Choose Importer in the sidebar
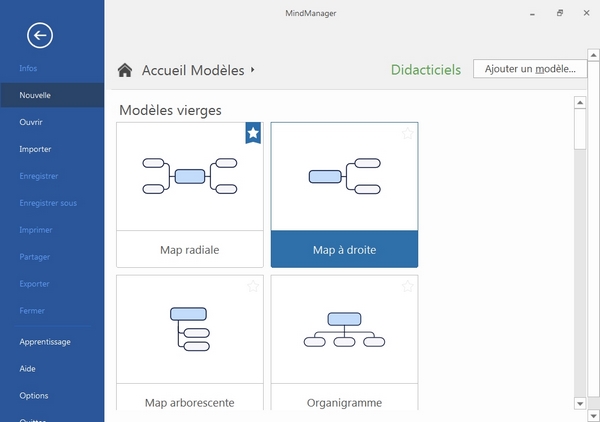The image size is (600, 422). coord(35,149)
